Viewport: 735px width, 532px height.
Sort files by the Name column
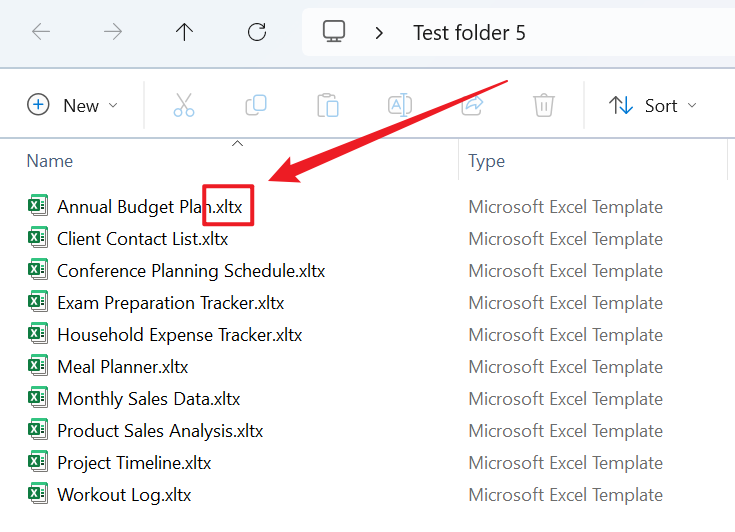pos(50,161)
